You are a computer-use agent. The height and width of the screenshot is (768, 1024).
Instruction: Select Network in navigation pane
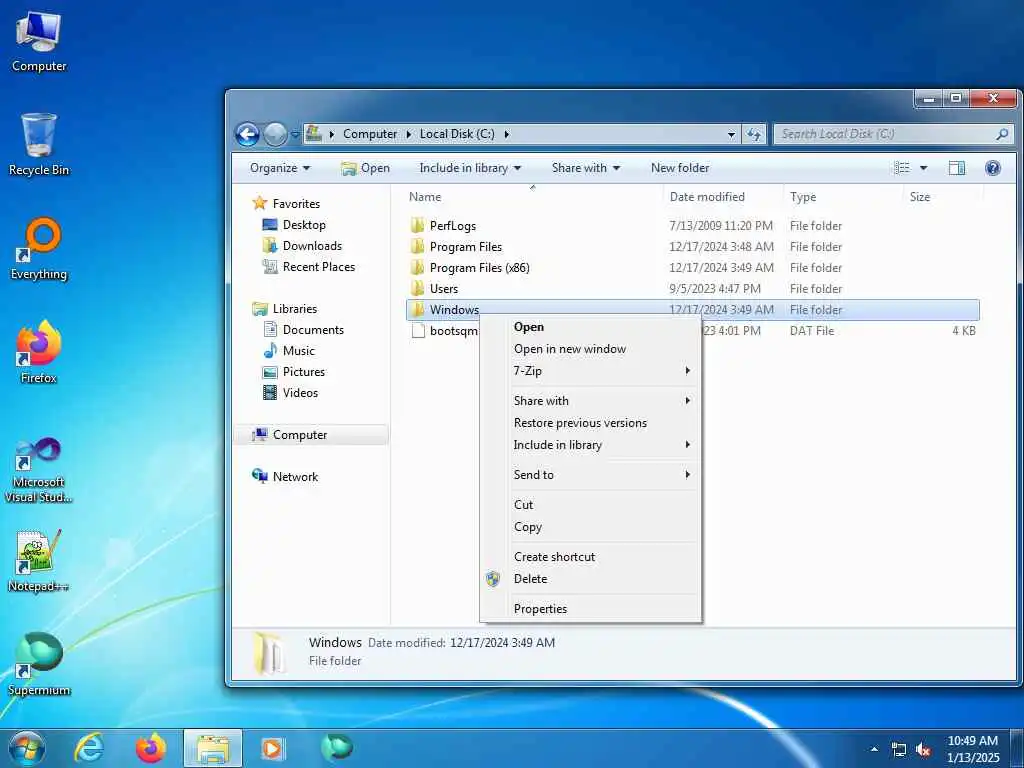point(285,477)
